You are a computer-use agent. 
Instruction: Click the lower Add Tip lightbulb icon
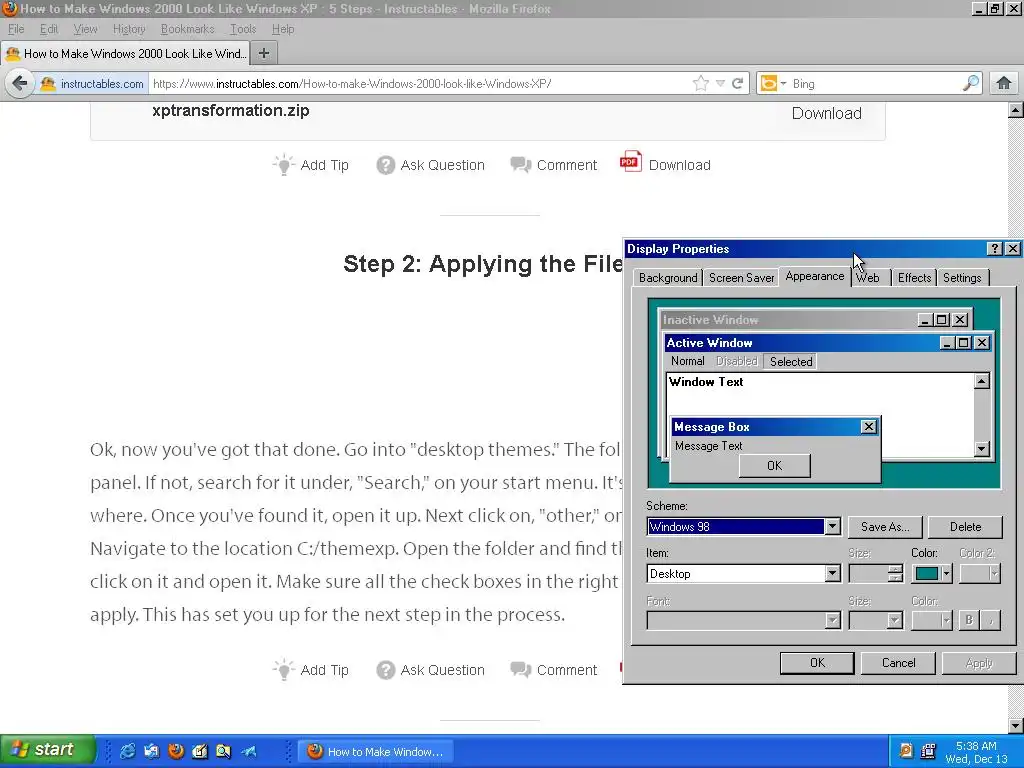pyautogui.click(x=283, y=669)
